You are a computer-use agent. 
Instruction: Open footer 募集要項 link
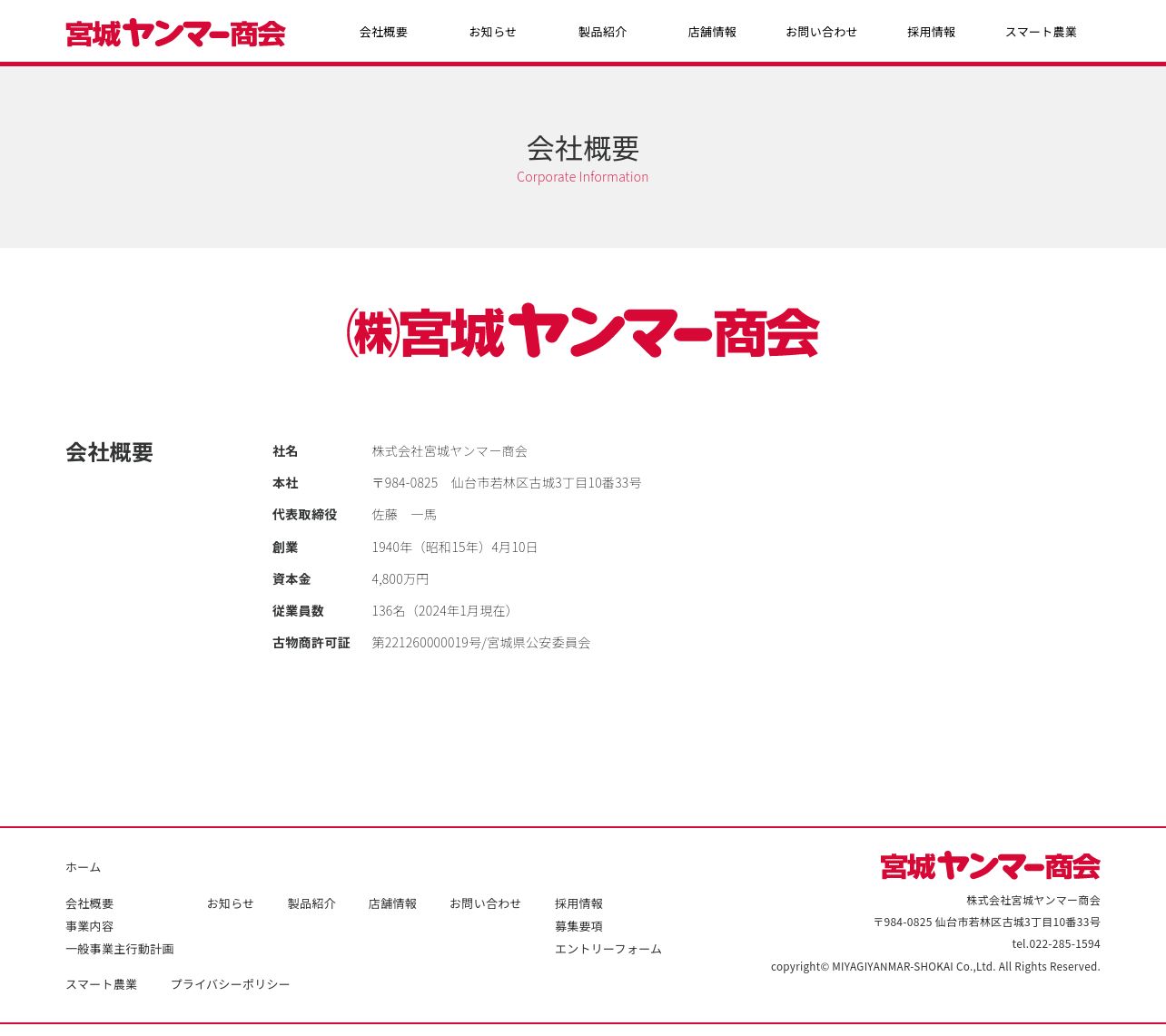578,926
